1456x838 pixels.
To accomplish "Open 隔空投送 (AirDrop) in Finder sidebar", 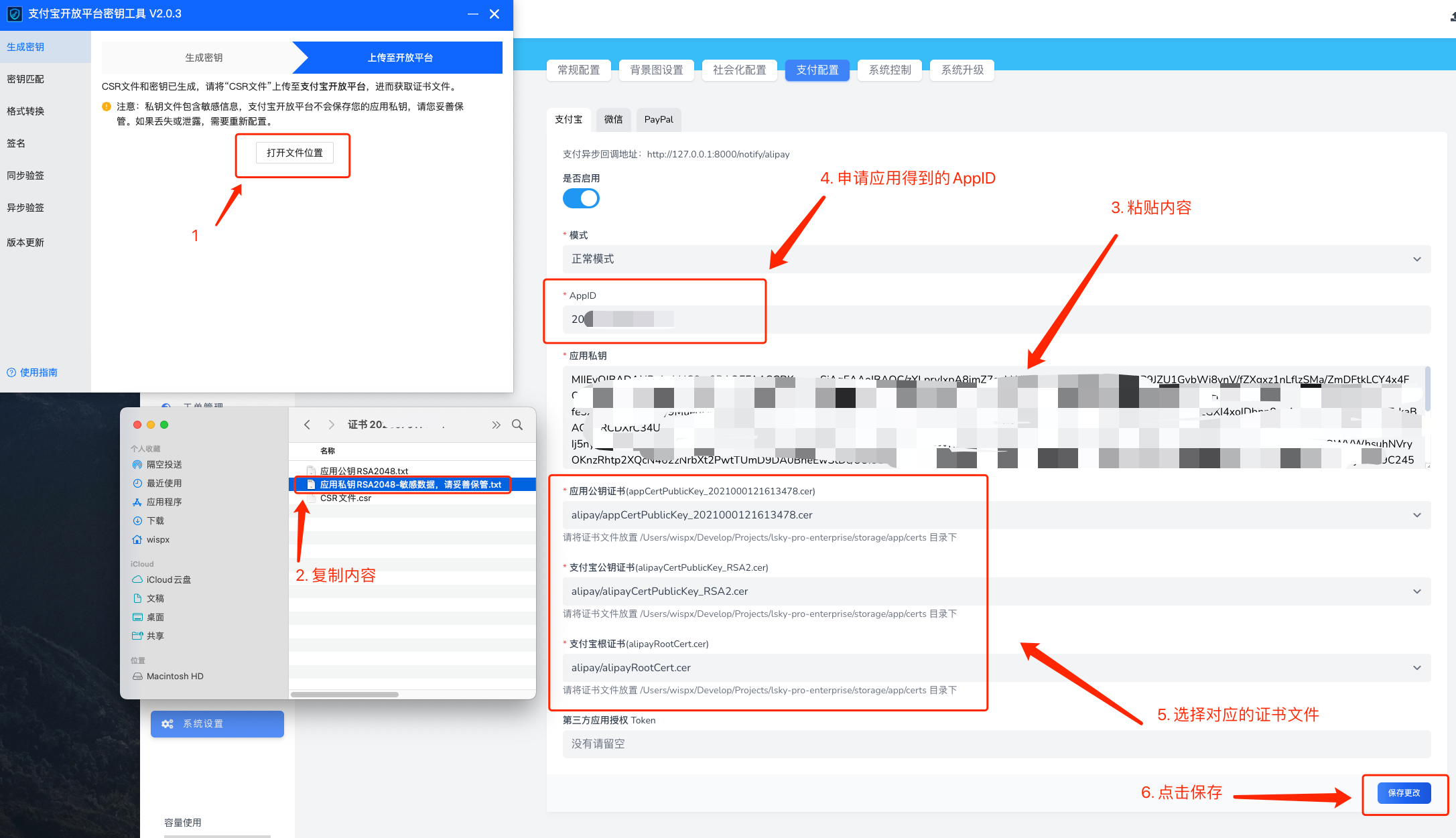I will tap(157, 464).
